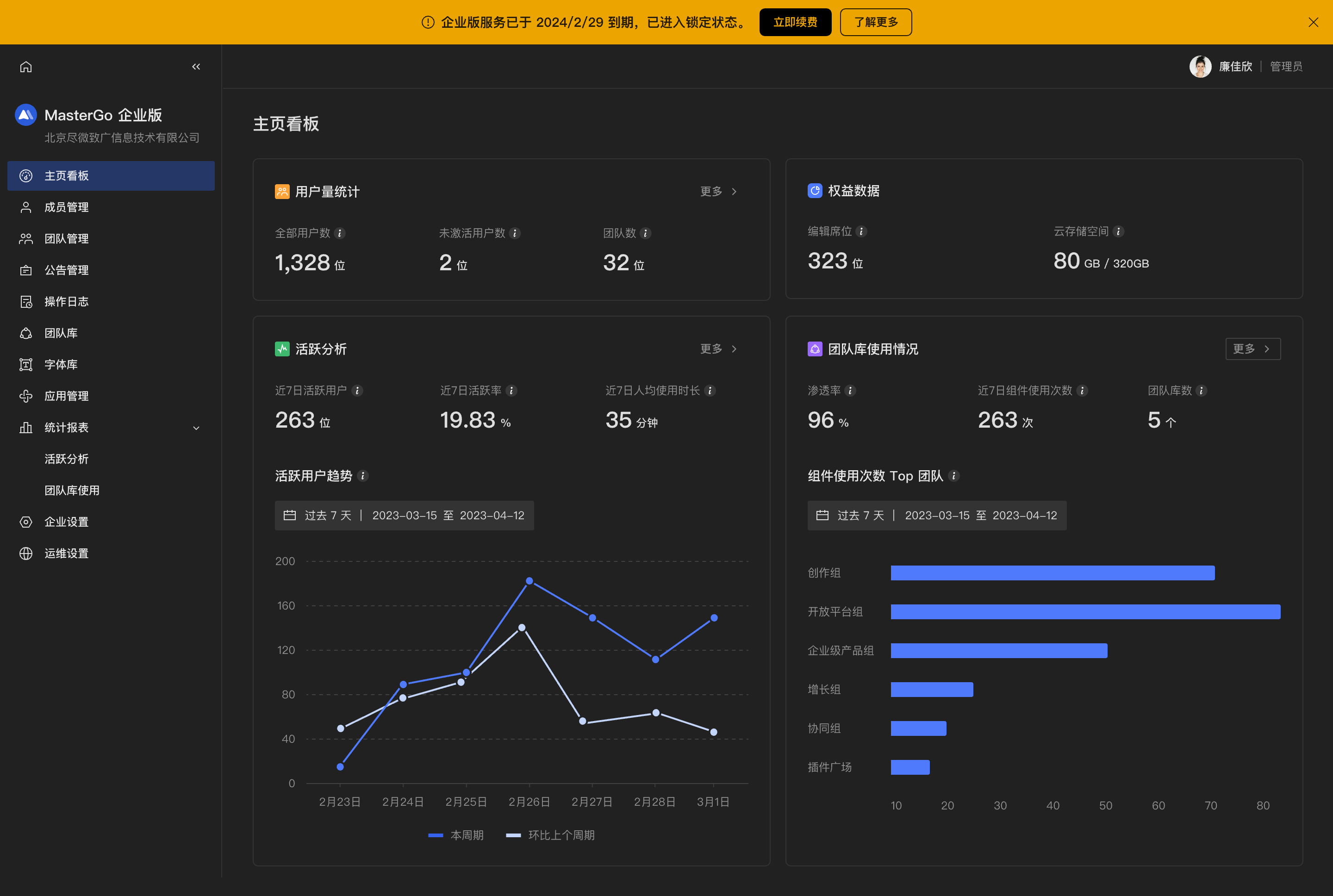1333x896 pixels.
Task: Click info icon next to 团队数
Action: (646, 233)
